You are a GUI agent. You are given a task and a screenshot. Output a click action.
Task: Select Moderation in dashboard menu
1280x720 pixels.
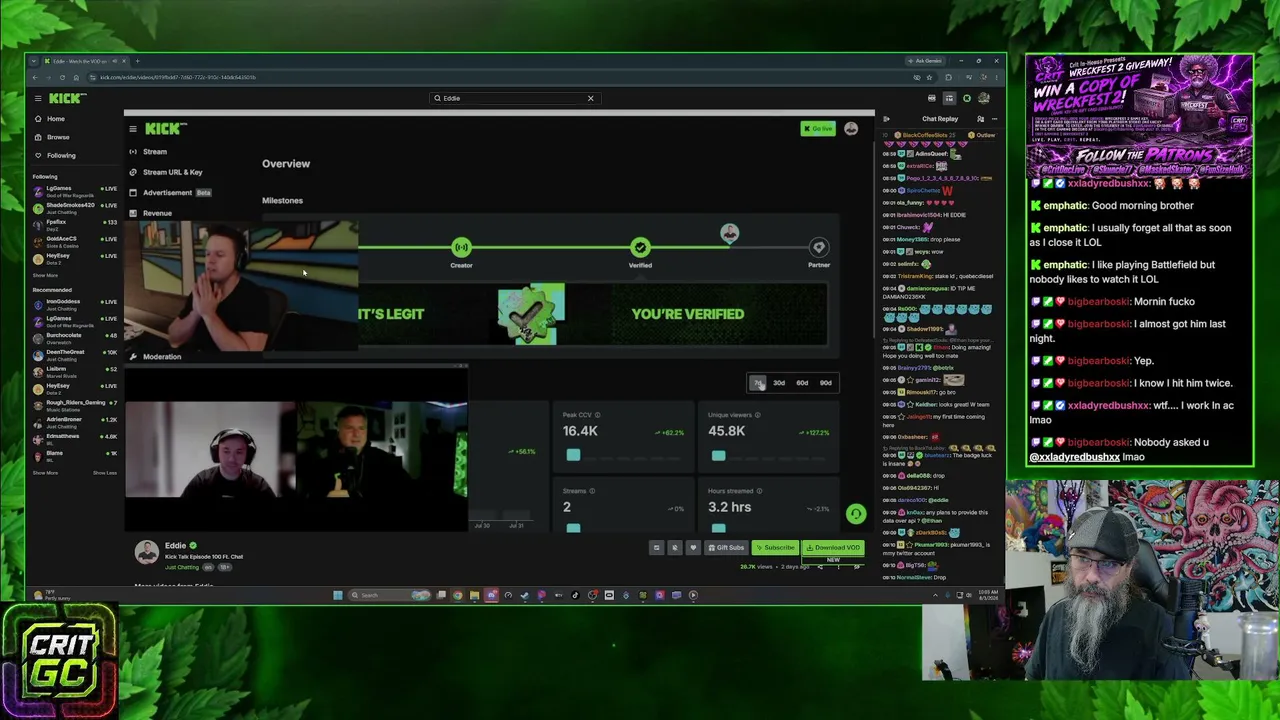pyautogui.click(x=156, y=357)
